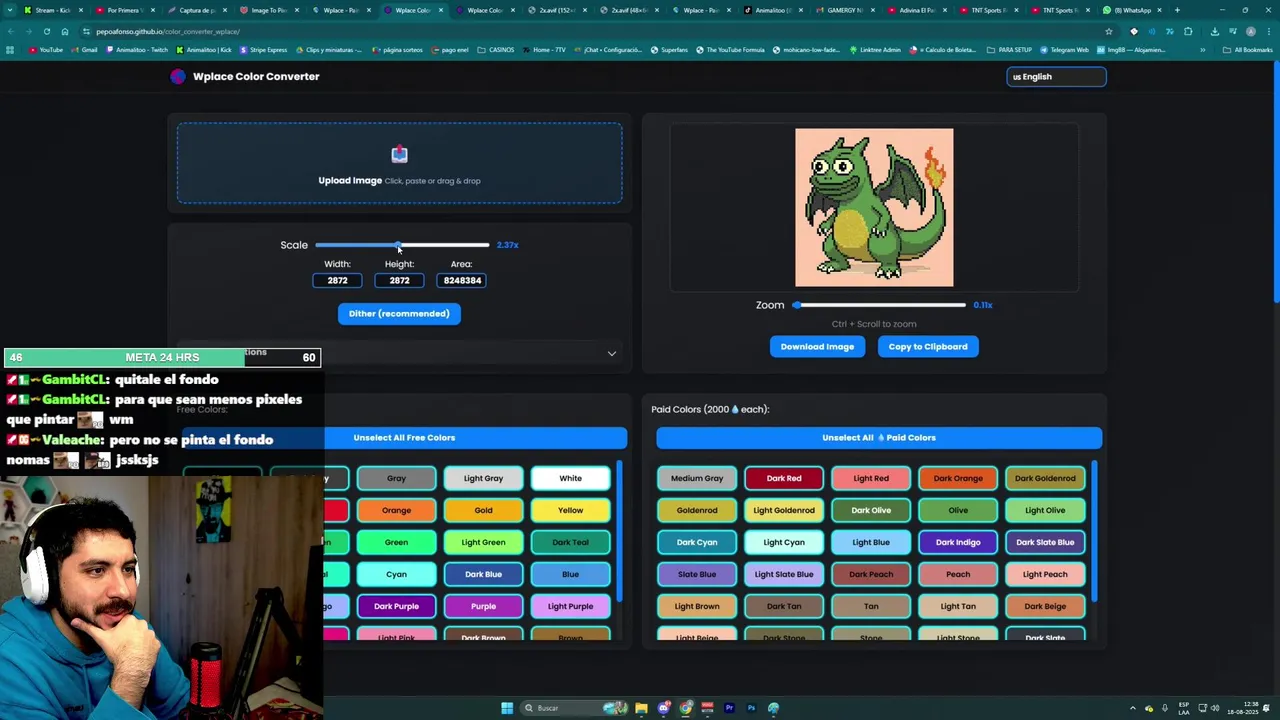The height and width of the screenshot is (720, 1280).
Task: Click the Copy to Clipboard button
Action: [928, 346]
